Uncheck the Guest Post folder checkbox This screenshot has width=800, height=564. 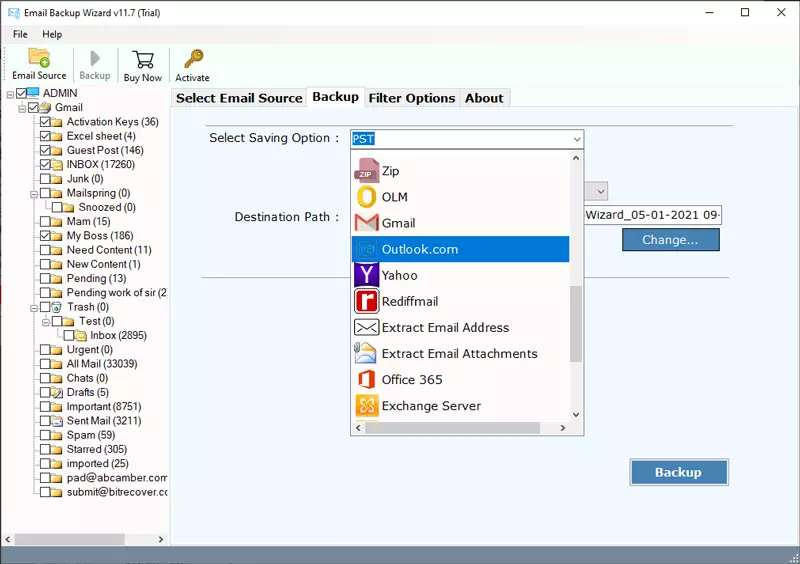pos(45,150)
